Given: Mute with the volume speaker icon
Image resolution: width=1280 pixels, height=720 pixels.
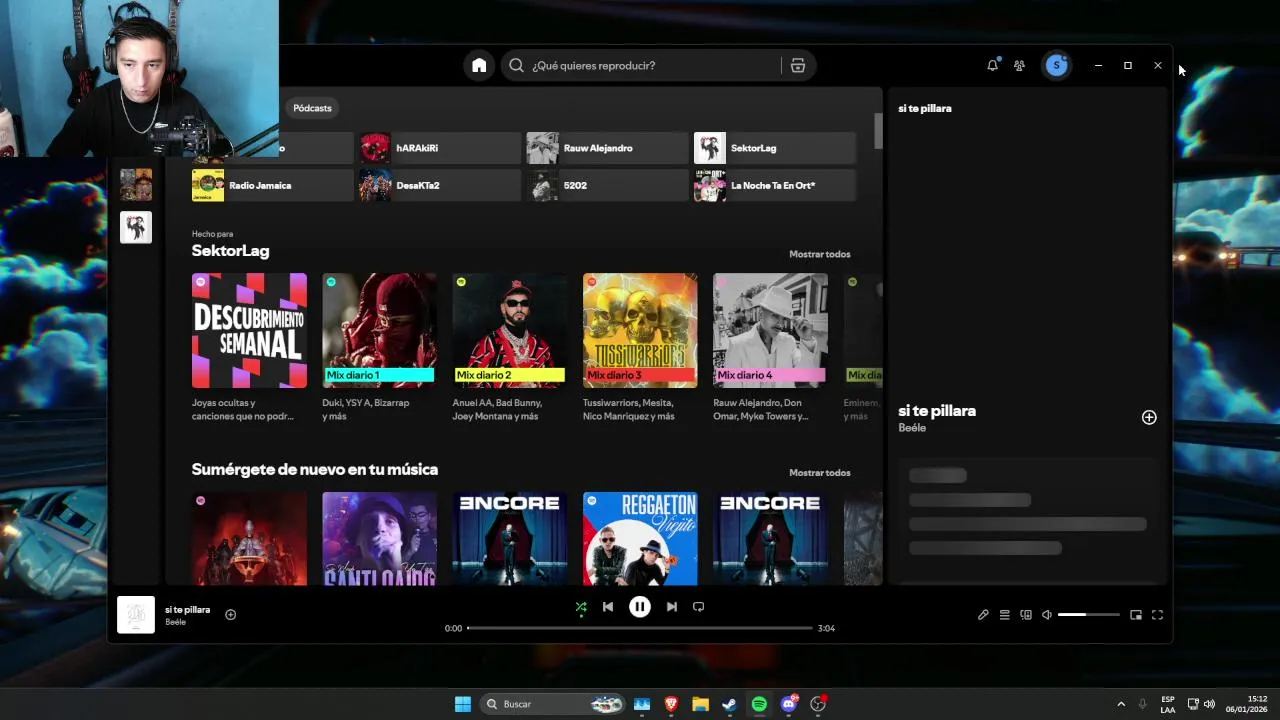Looking at the screenshot, I should tap(1047, 615).
